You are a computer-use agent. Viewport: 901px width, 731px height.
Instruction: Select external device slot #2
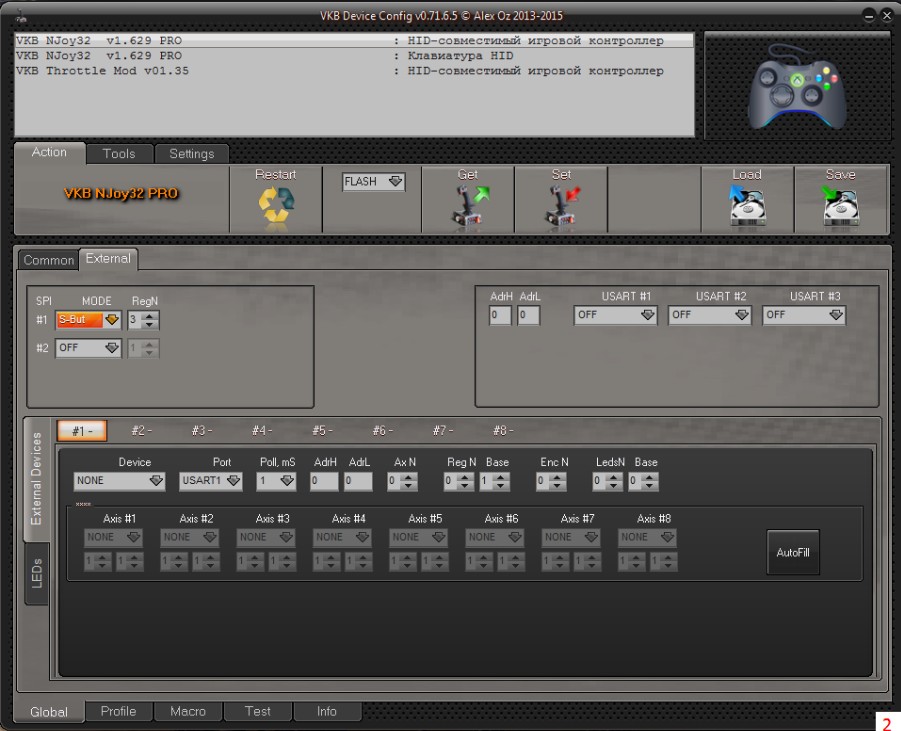(x=141, y=430)
